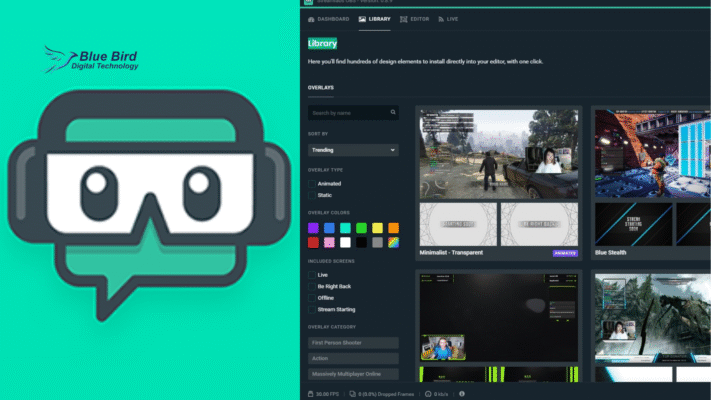Select the First Person Shooter category
Viewport: 711px width, 400px height.
[x=353, y=343]
